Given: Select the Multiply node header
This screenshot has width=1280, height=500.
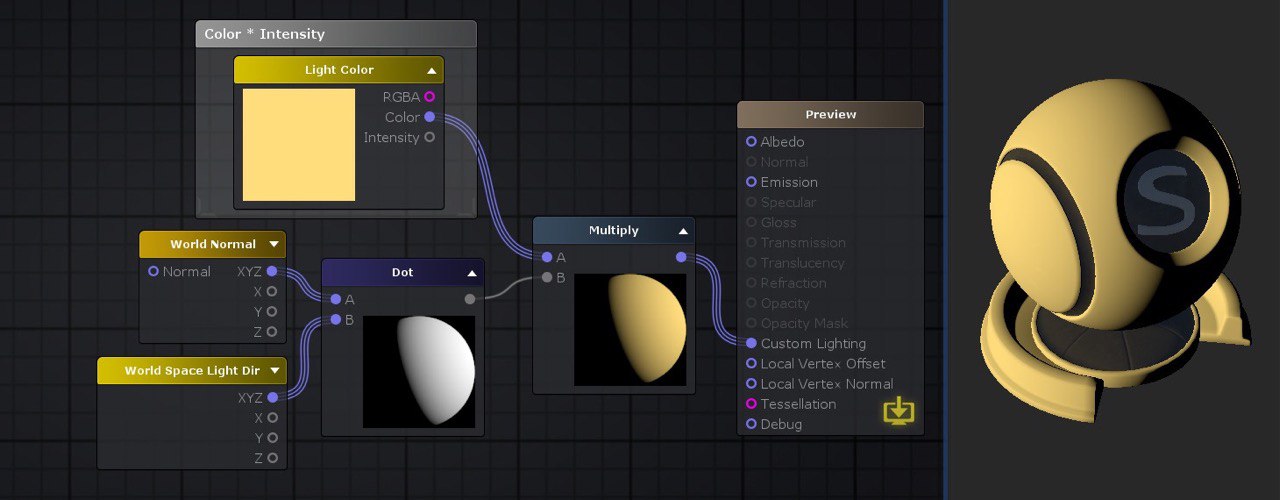Looking at the screenshot, I should pyautogui.click(x=613, y=230).
